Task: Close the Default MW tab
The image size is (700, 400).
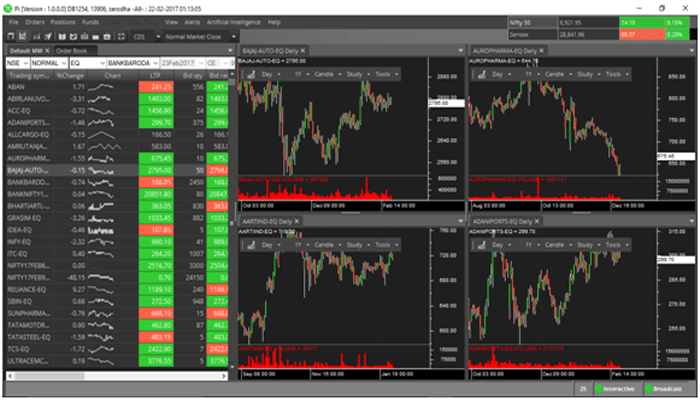Action: pos(47,51)
